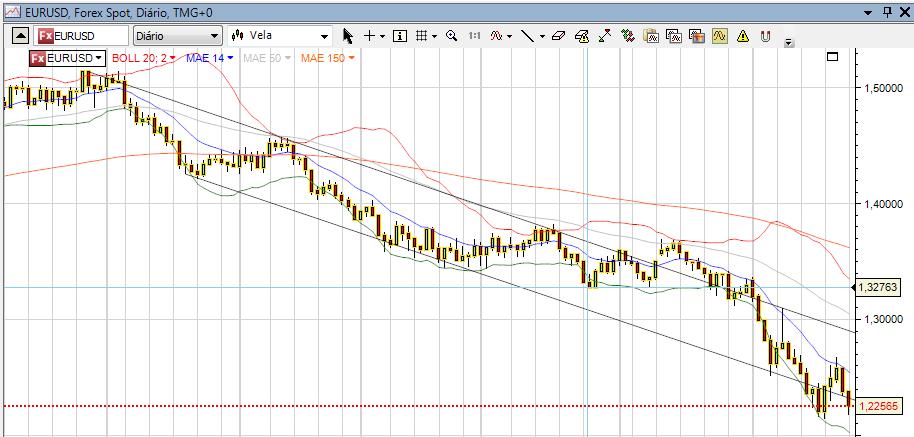
Task: Maximize the chart pane via square icon
Action: tap(832, 57)
